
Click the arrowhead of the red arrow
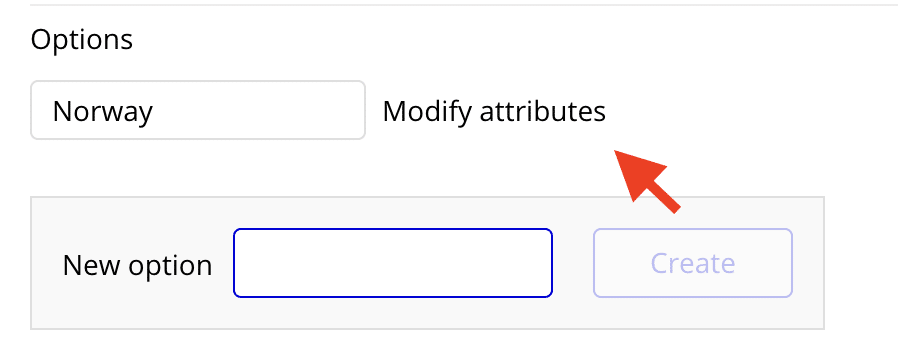(x=635, y=170)
